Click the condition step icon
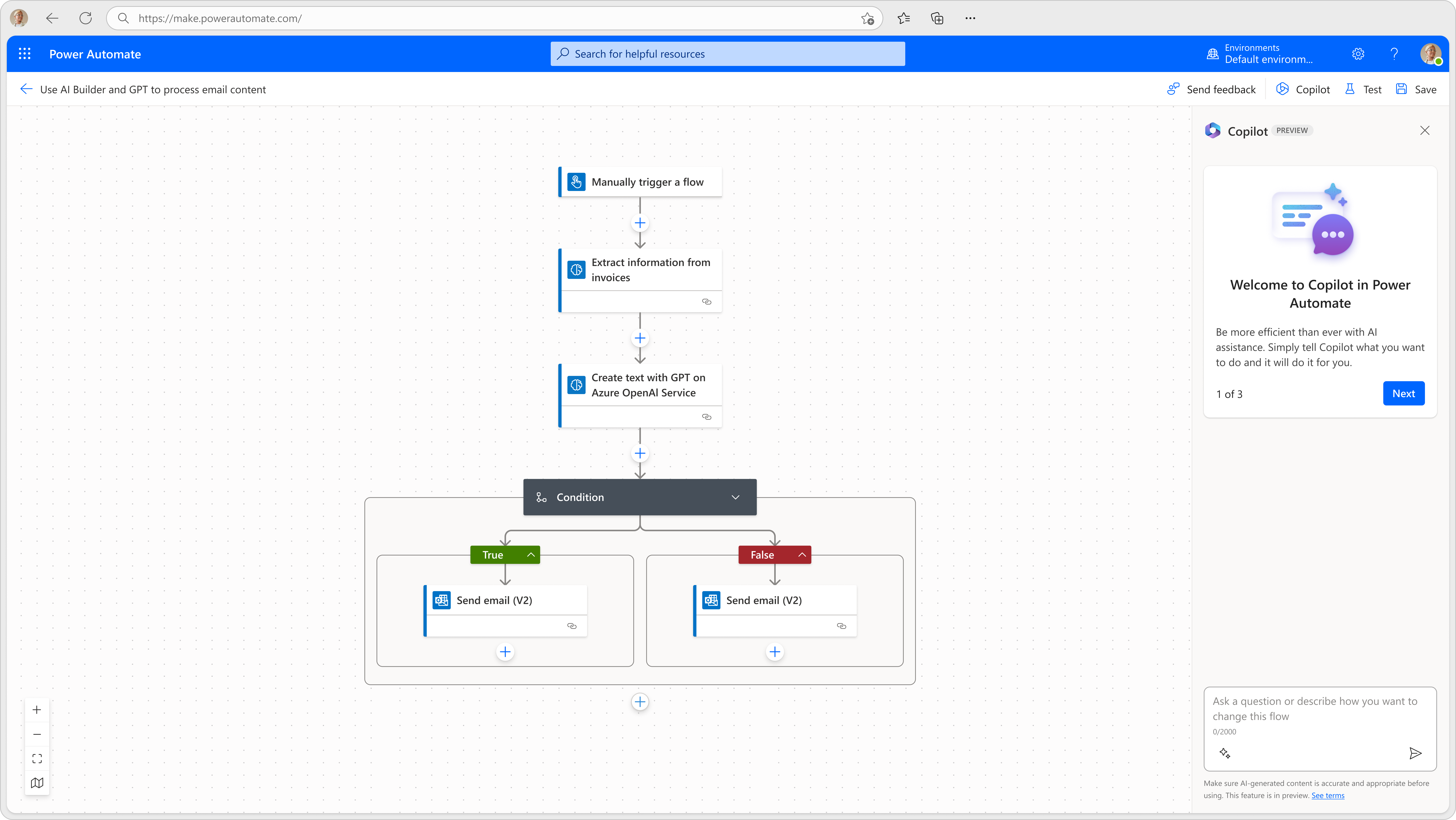 (541, 497)
